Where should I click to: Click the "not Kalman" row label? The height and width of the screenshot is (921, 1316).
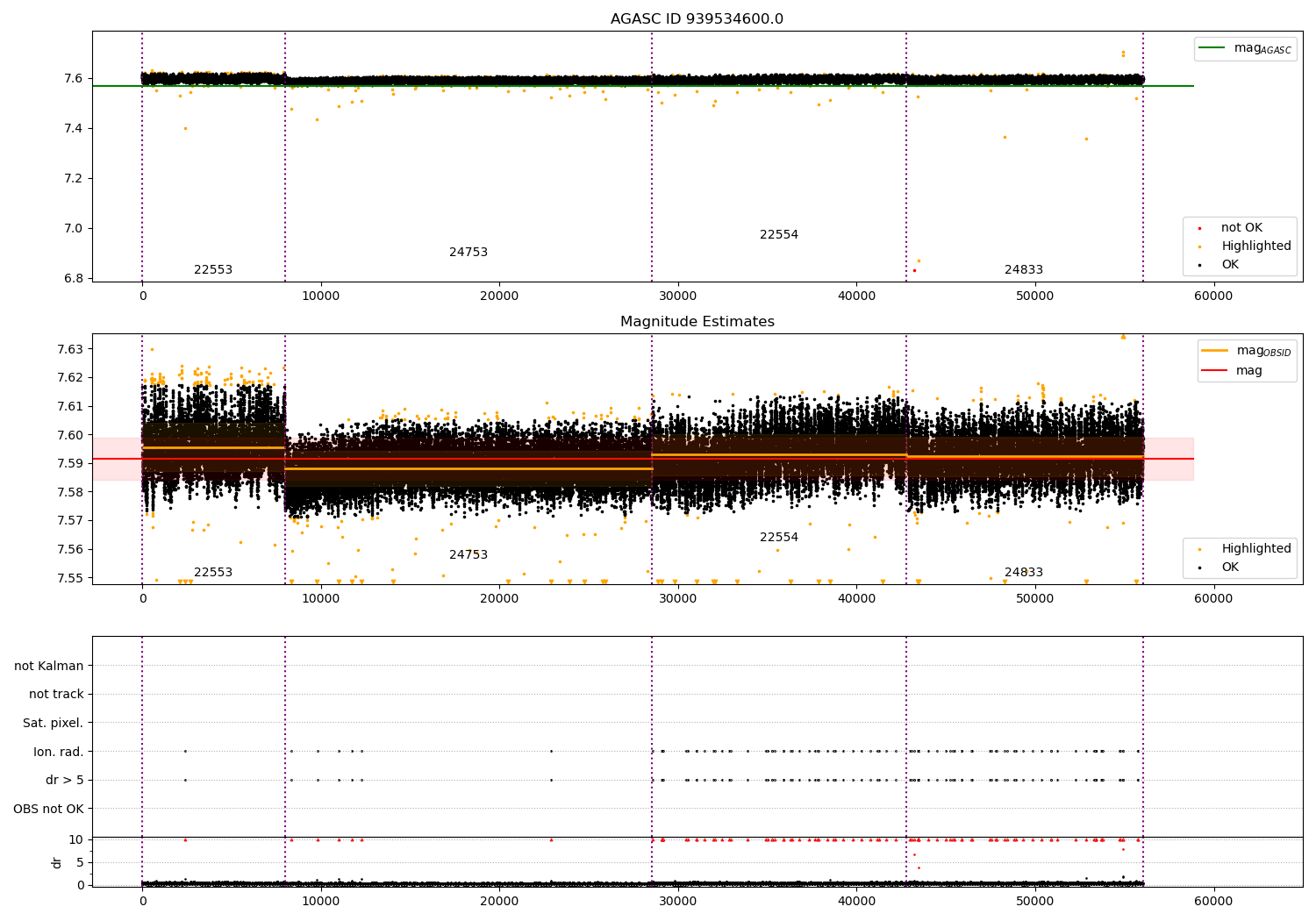(x=49, y=666)
